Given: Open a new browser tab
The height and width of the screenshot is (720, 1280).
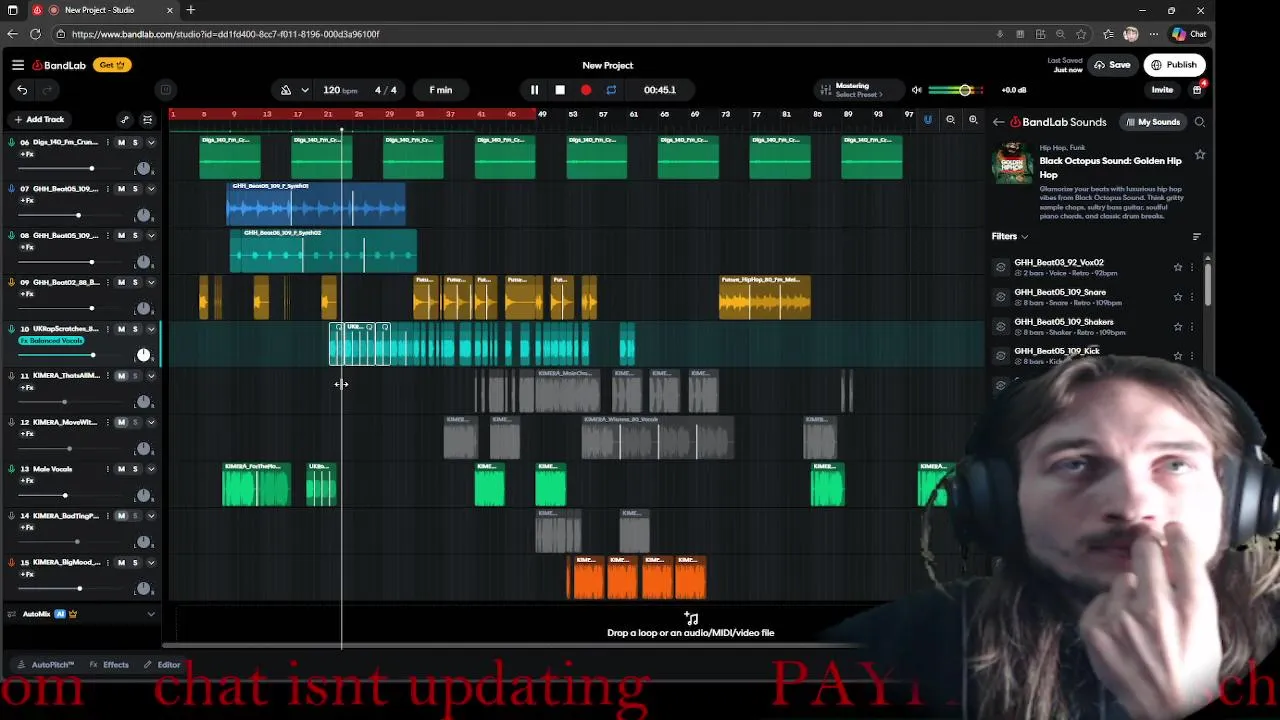Looking at the screenshot, I should [x=190, y=10].
